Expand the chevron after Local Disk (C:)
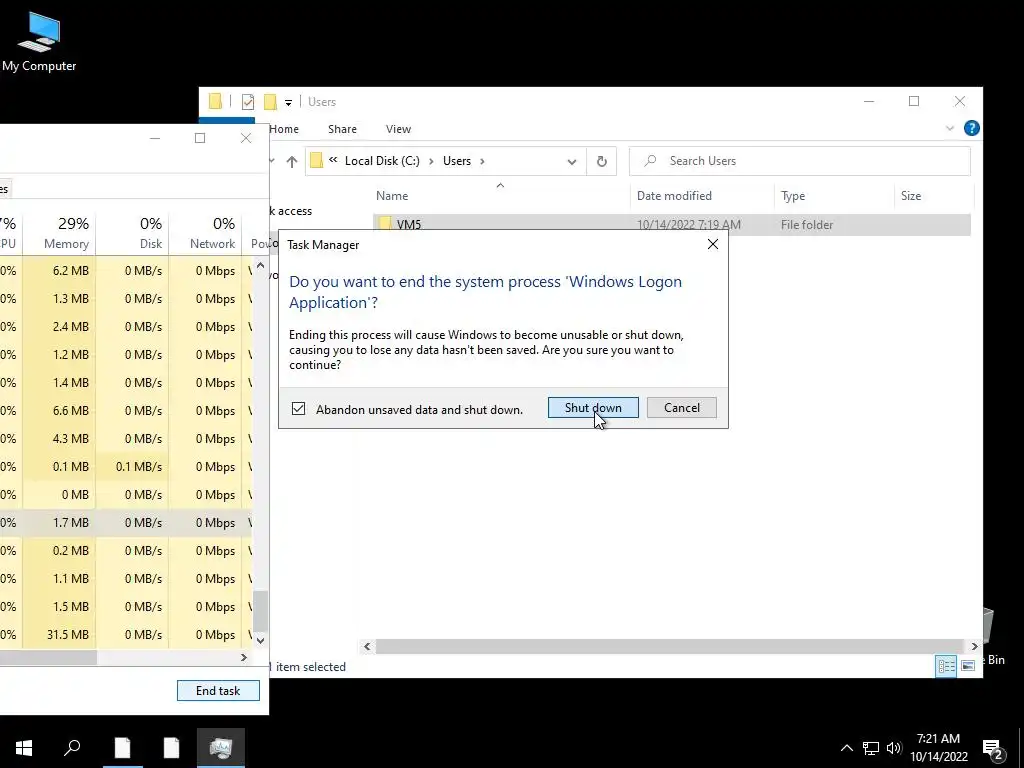 (431, 161)
